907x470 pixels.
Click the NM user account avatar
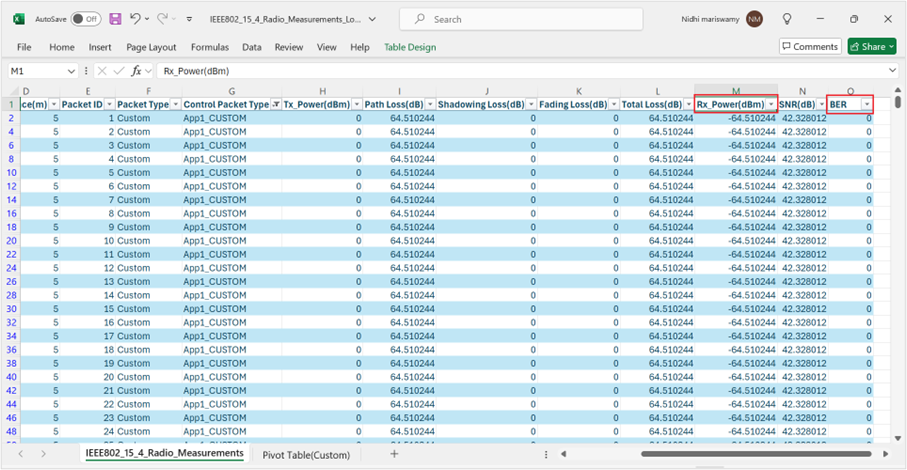(754, 19)
